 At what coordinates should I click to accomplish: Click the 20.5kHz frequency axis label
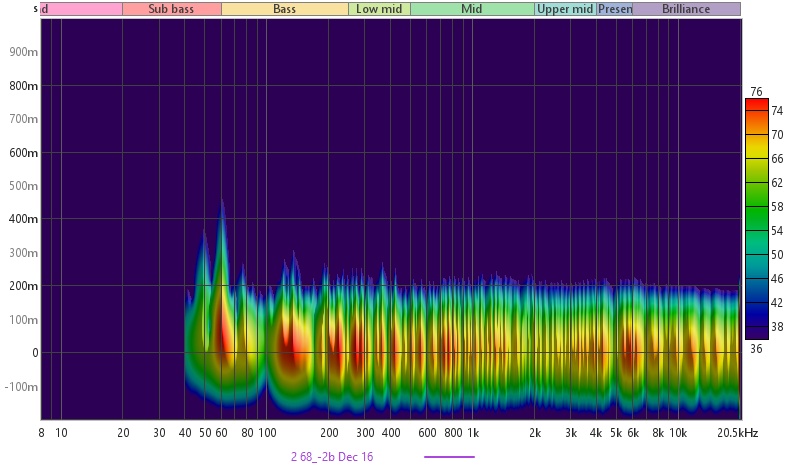click(738, 433)
